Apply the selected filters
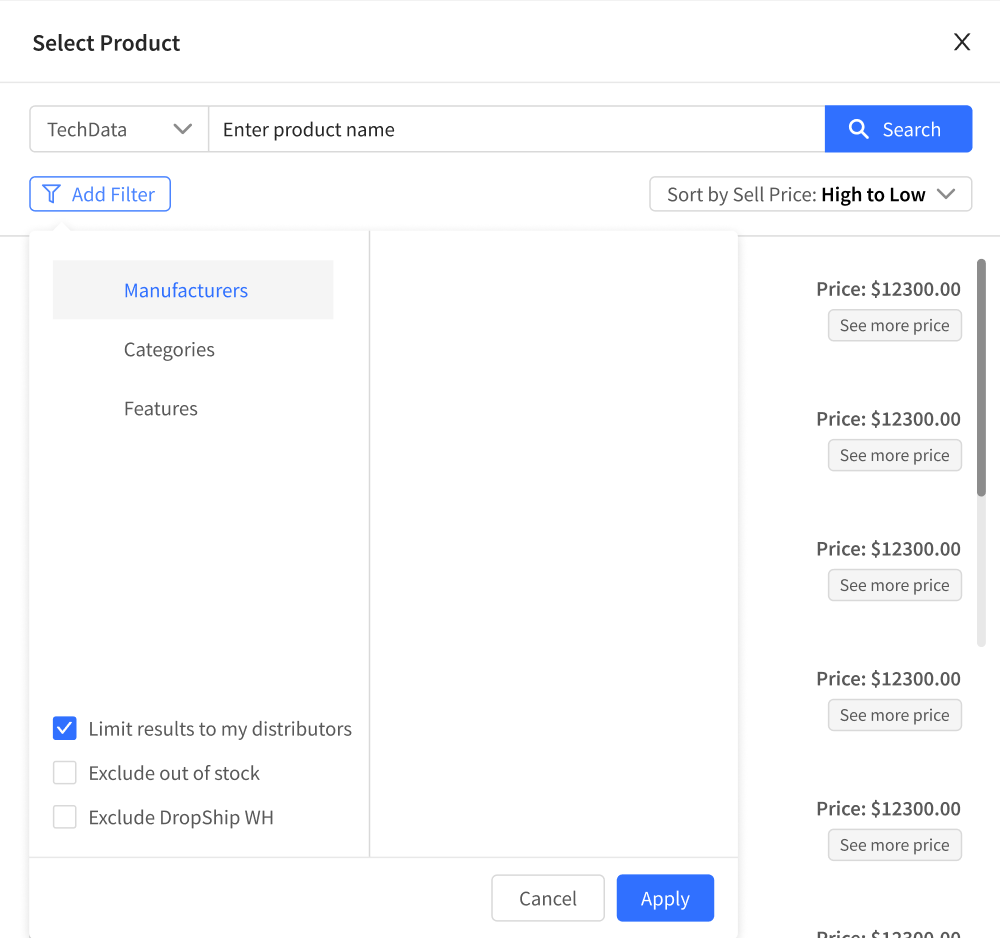This screenshot has width=1000, height=938. coord(665,898)
